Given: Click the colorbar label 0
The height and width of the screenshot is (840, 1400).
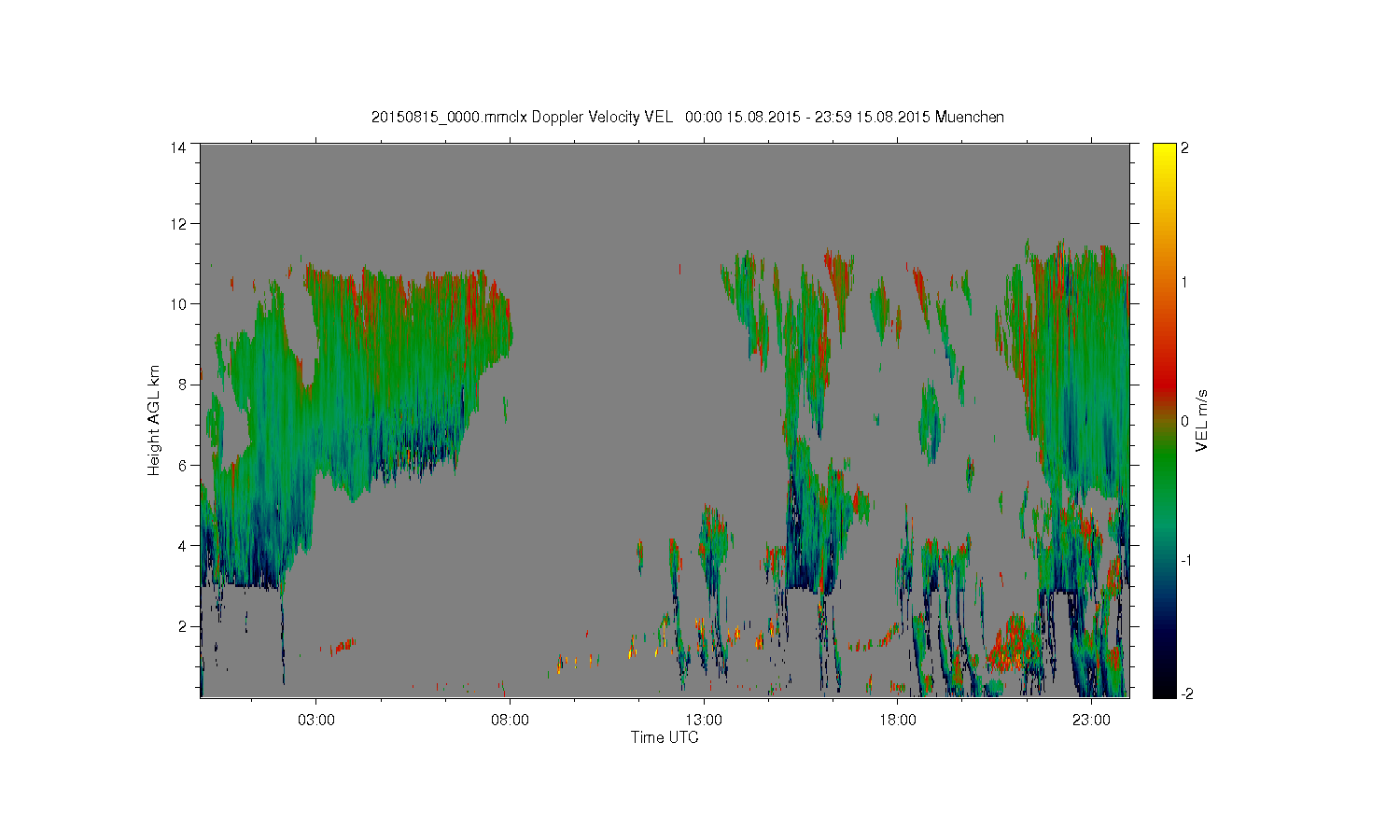Looking at the screenshot, I should pyautogui.click(x=1184, y=421).
